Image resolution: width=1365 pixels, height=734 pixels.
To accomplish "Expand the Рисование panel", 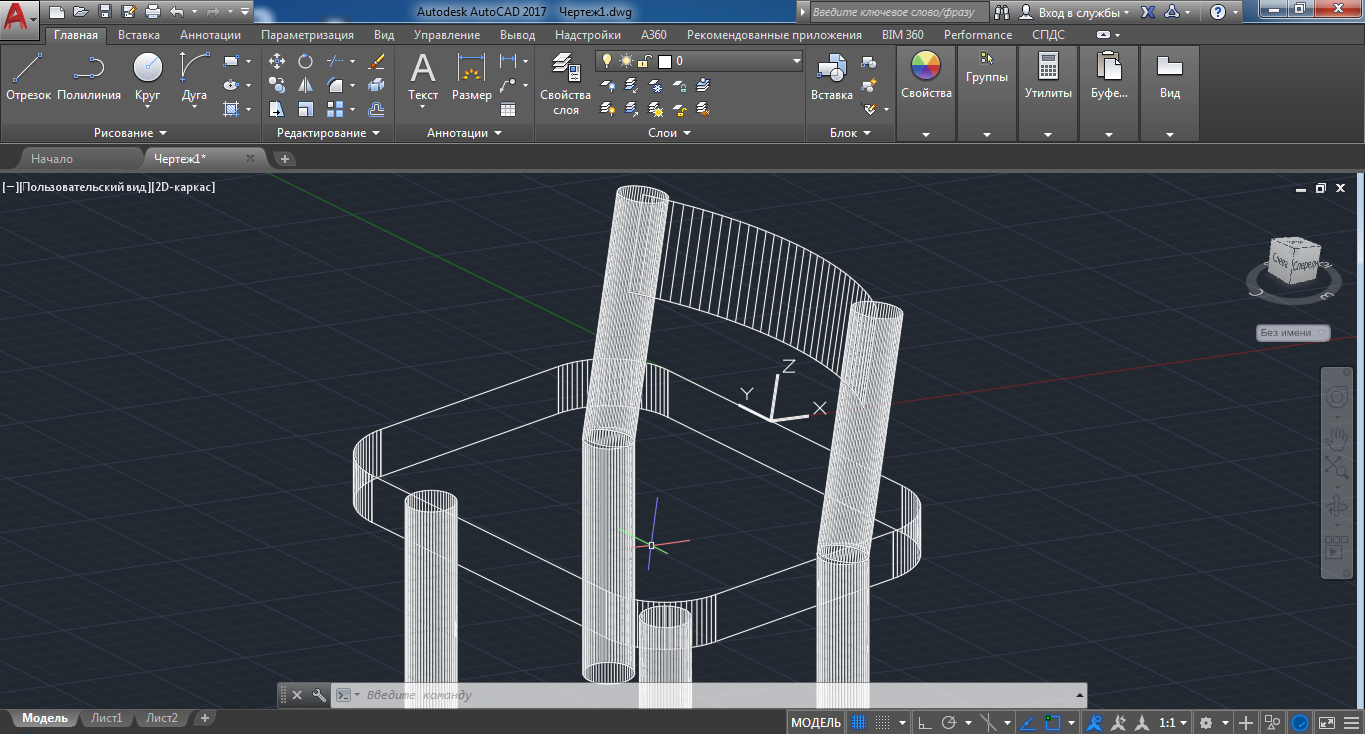I will (x=130, y=133).
